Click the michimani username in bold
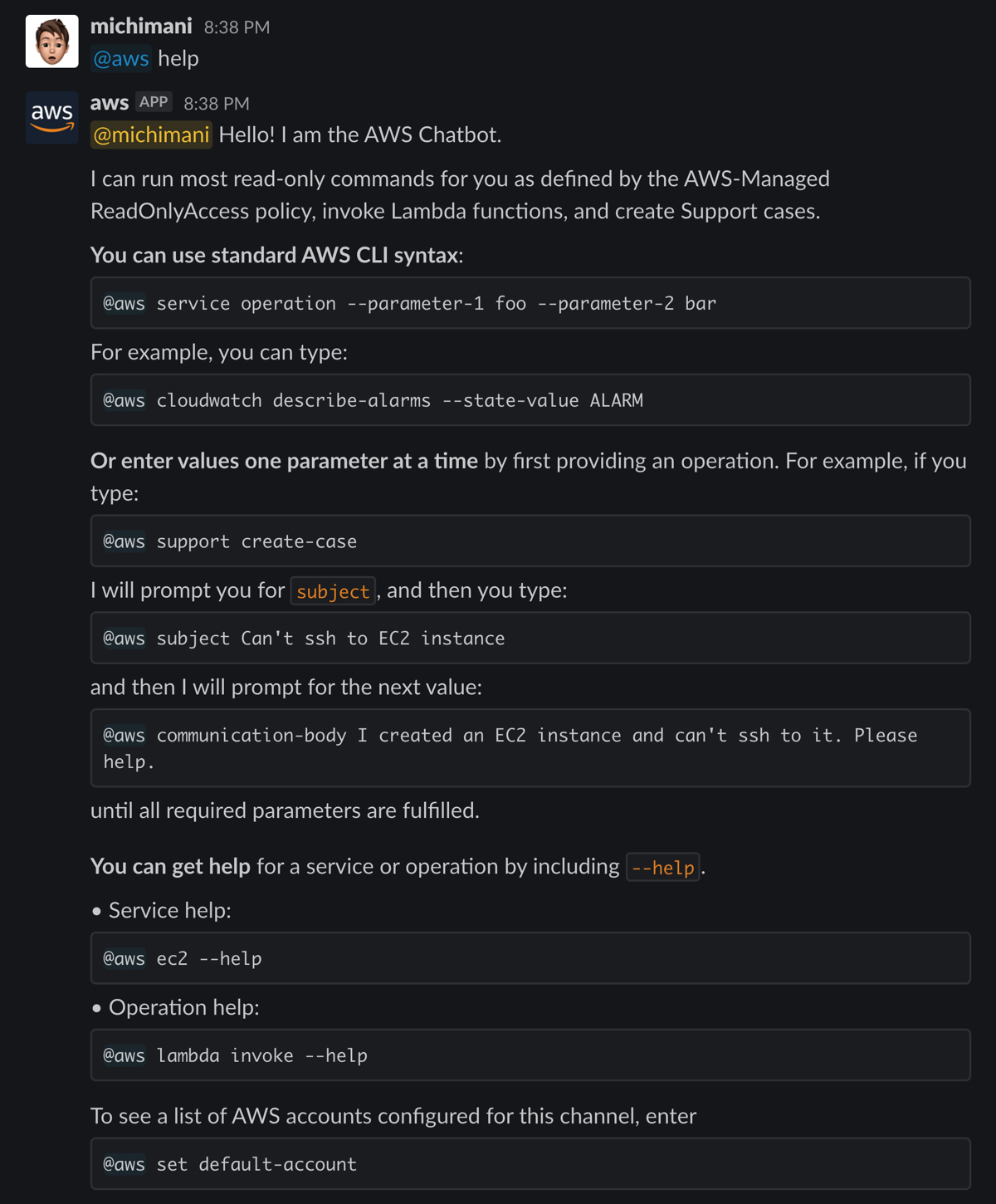 click(140, 26)
